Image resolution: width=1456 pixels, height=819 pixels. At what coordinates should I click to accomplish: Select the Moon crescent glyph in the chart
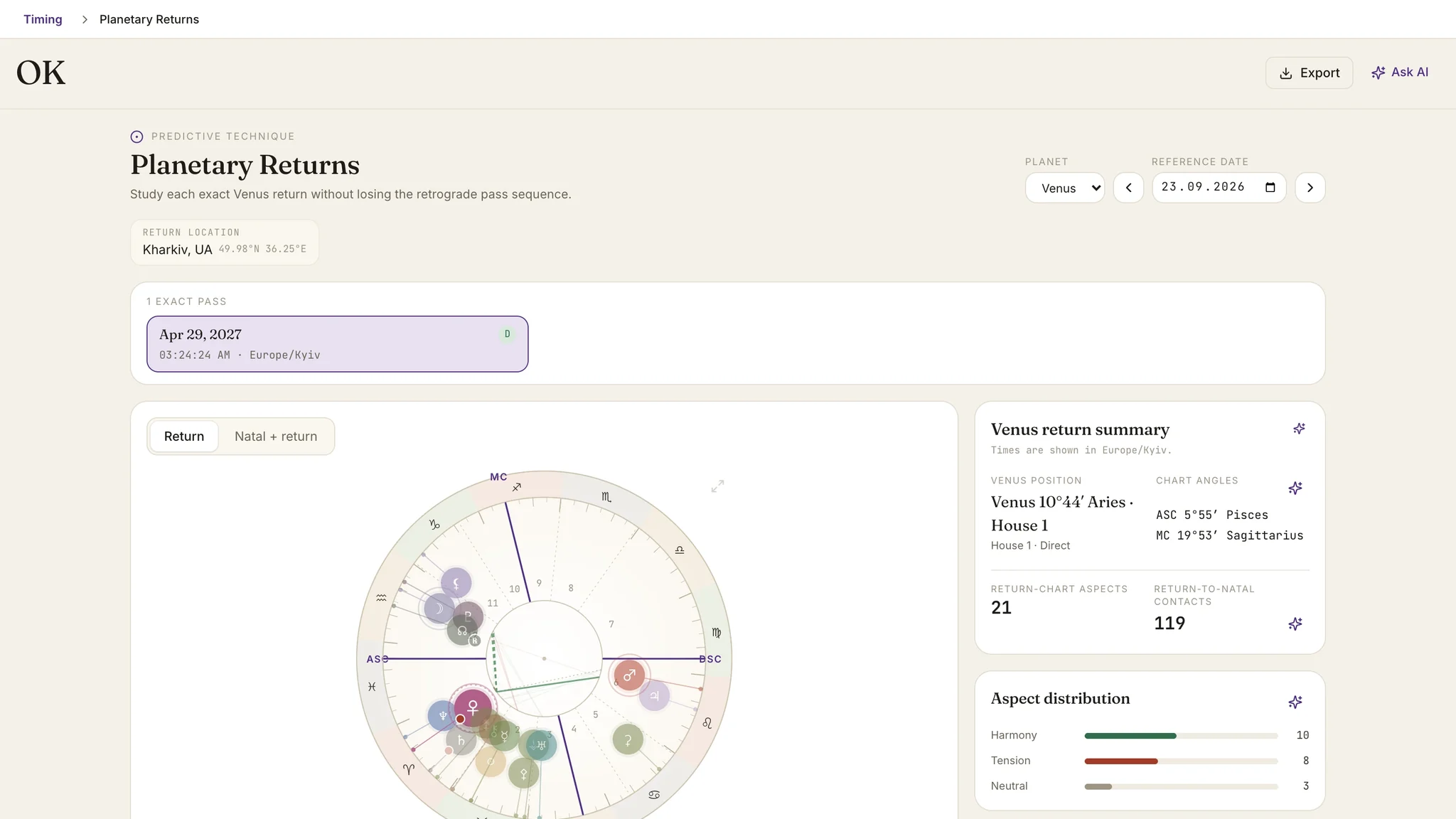pos(439,609)
